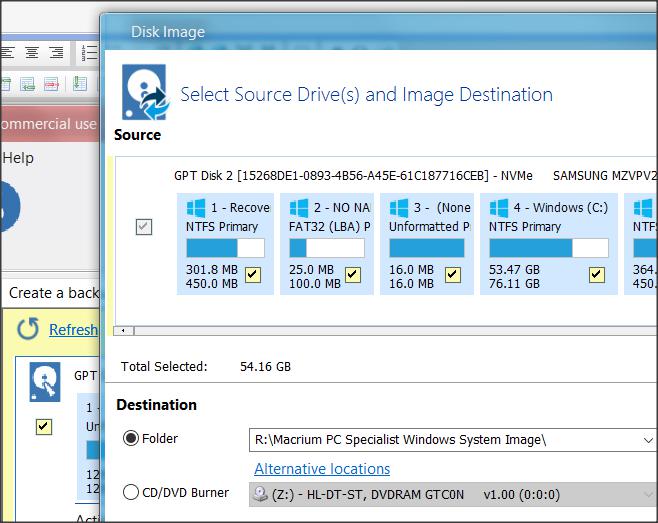Uncheck partition 4 Windows (C:) checkbox
This screenshot has width=658, height=523.
597,275
